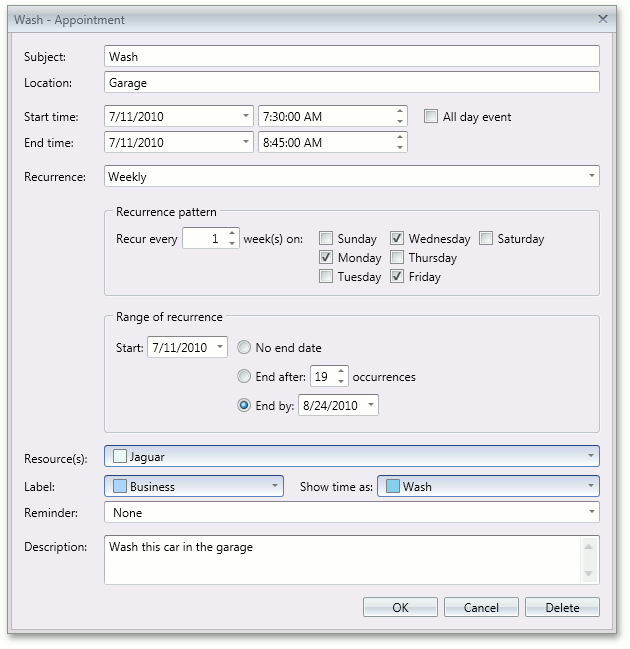Click the Business label color swatch

[x=119, y=487]
